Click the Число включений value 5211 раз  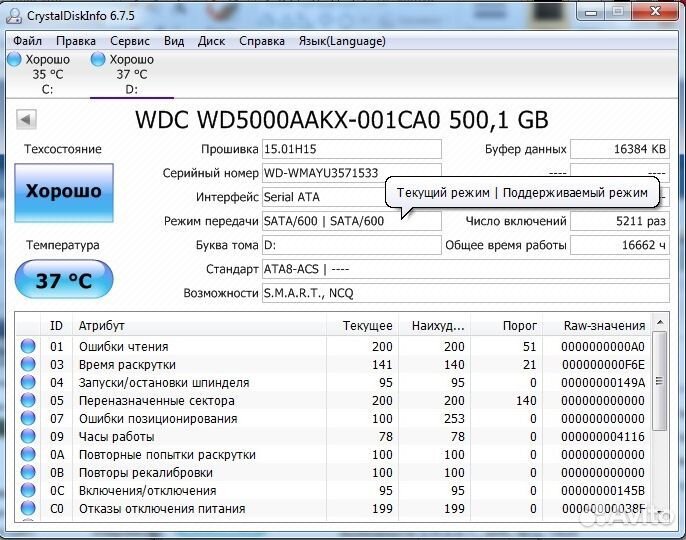pos(620,221)
